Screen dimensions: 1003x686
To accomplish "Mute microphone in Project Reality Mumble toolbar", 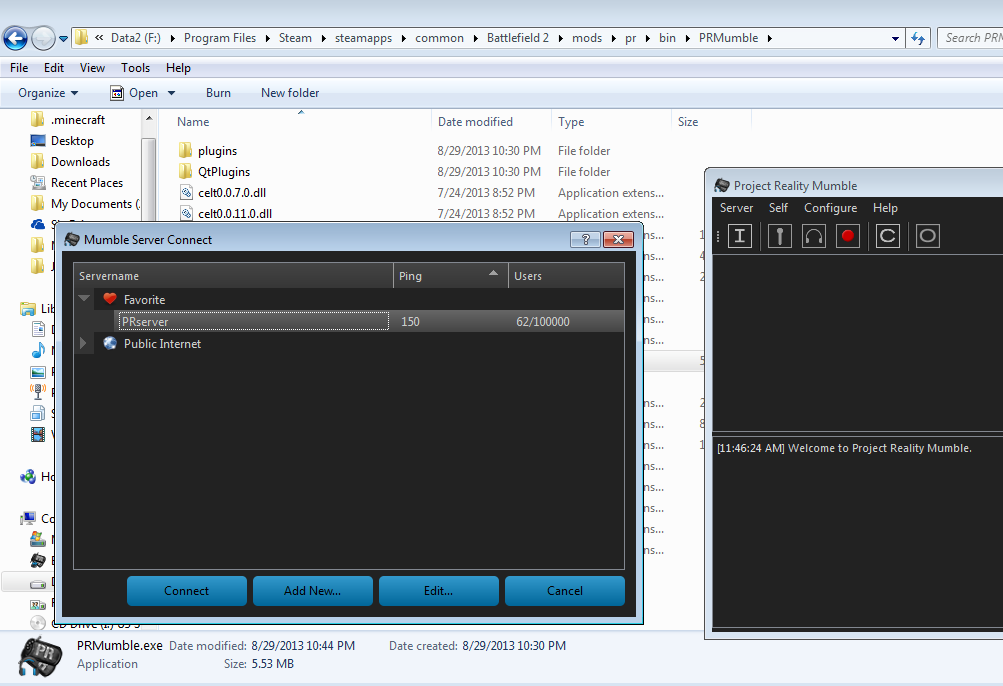I will click(x=779, y=236).
